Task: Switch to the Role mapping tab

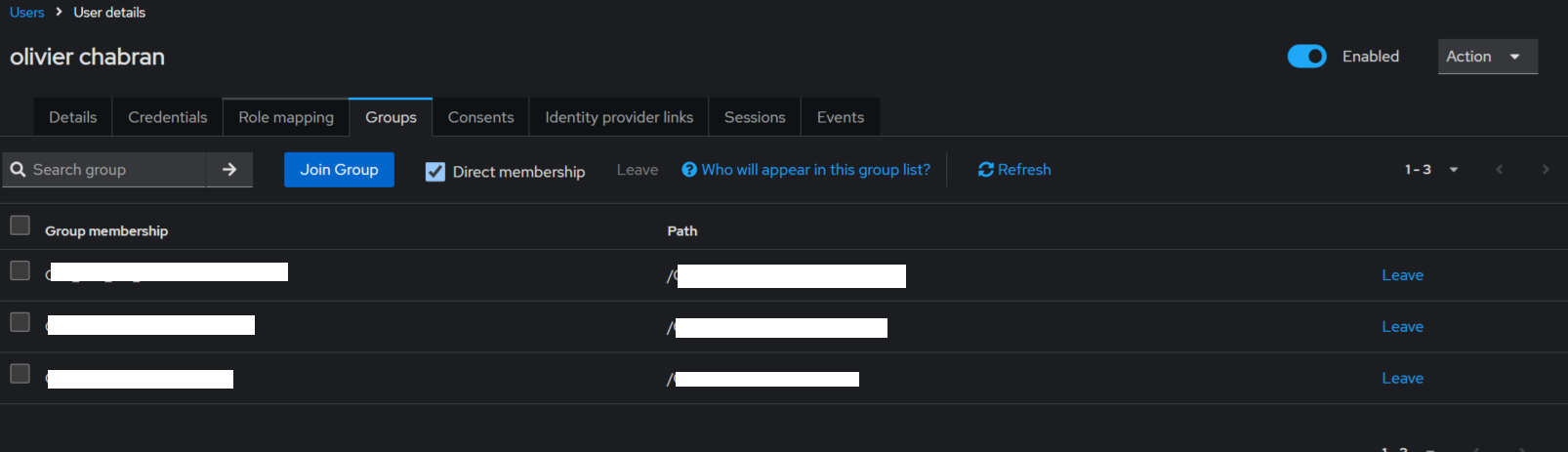Action: pos(286,117)
